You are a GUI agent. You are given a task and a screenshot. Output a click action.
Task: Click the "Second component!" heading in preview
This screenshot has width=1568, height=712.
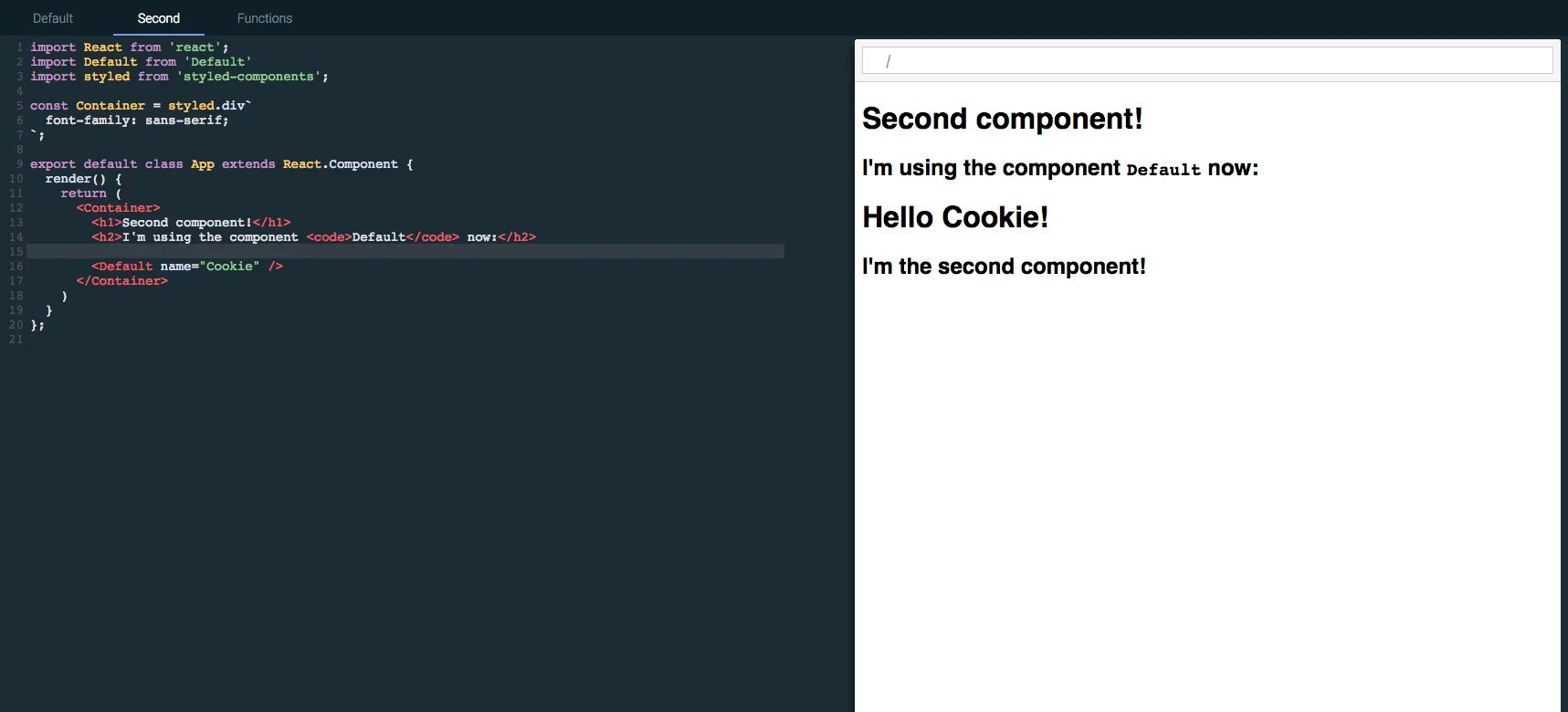pyautogui.click(x=1002, y=119)
